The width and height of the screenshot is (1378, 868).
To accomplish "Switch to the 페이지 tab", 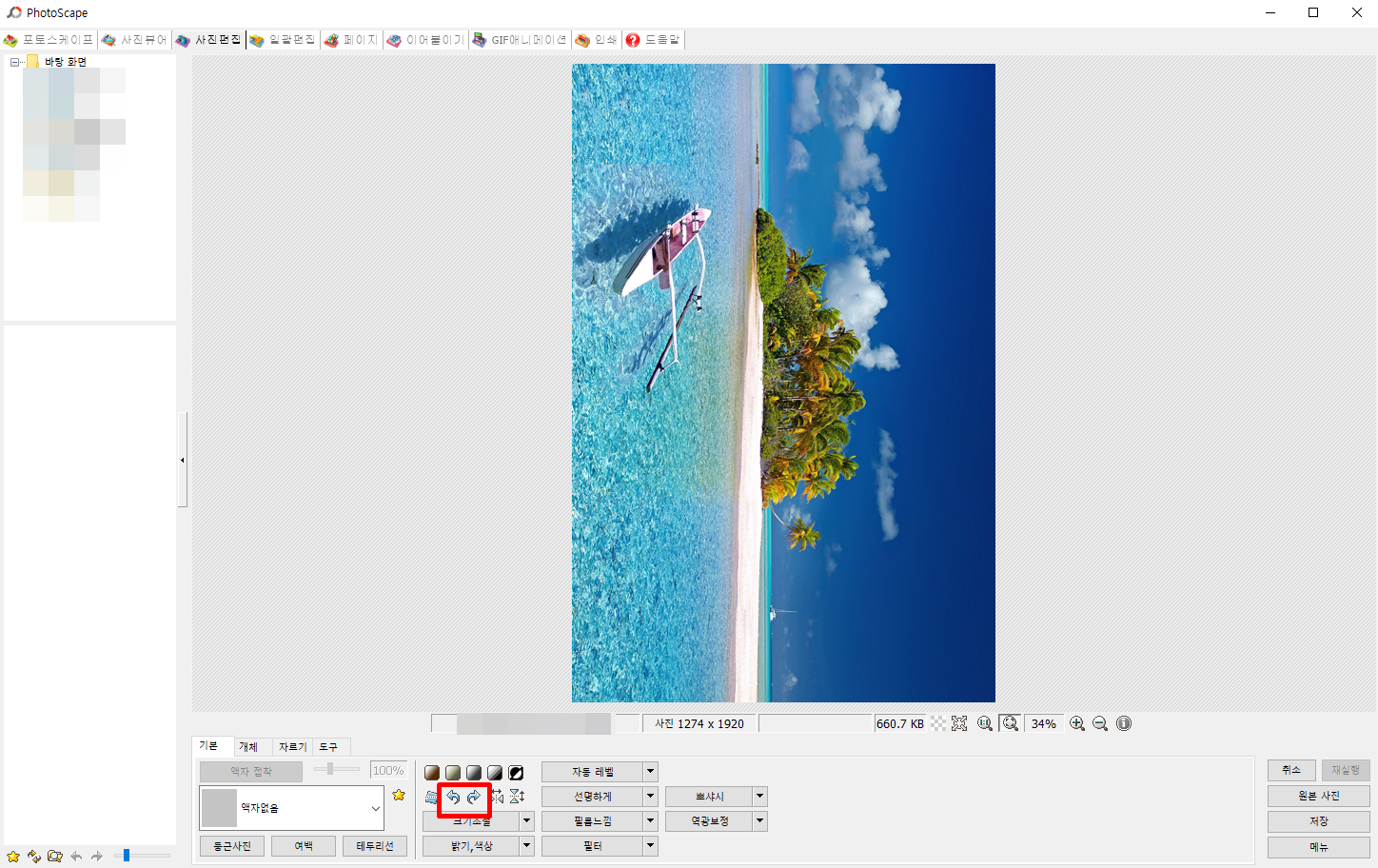I will [x=351, y=40].
